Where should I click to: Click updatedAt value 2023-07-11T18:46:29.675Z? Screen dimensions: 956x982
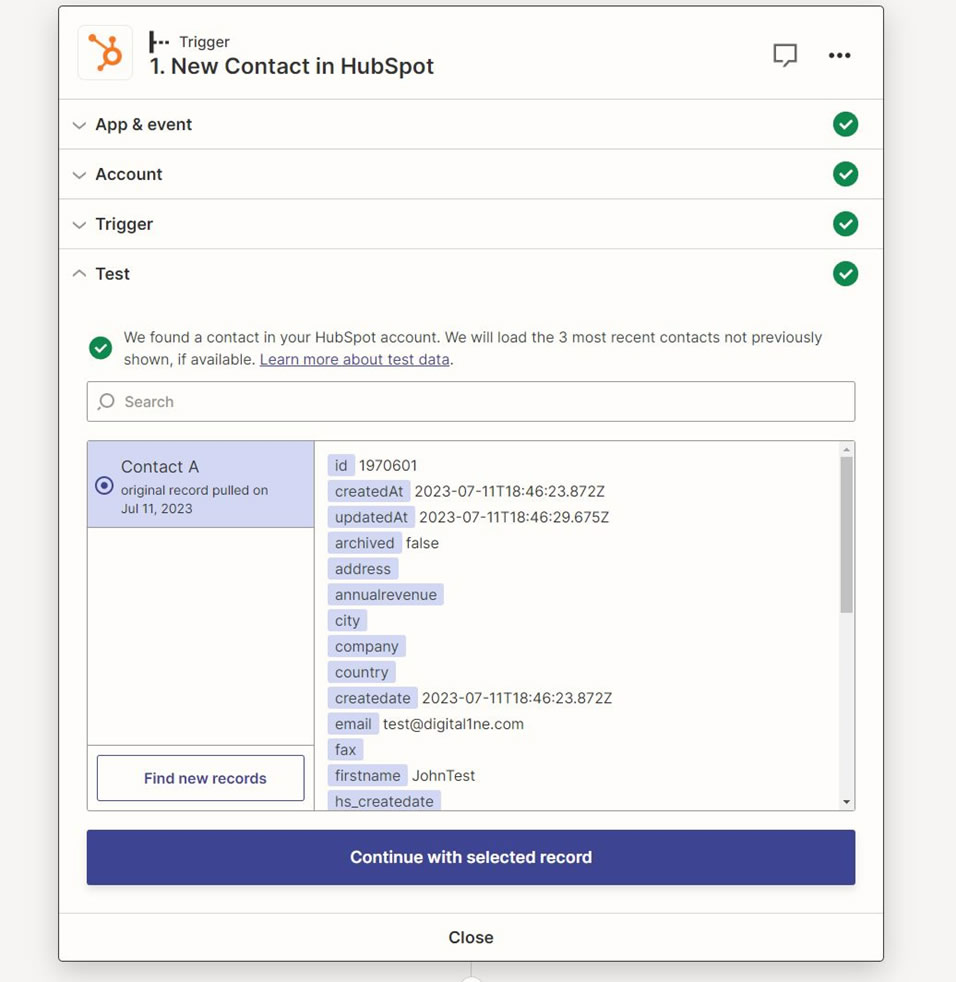[x=514, y=517]
